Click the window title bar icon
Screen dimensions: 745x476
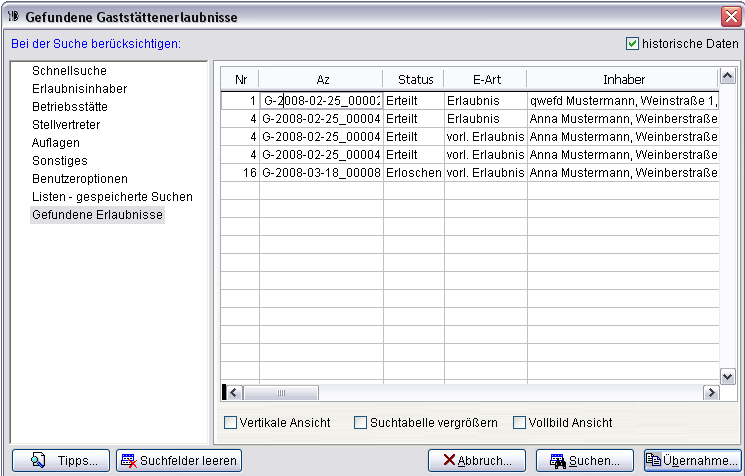coord(13,16)
